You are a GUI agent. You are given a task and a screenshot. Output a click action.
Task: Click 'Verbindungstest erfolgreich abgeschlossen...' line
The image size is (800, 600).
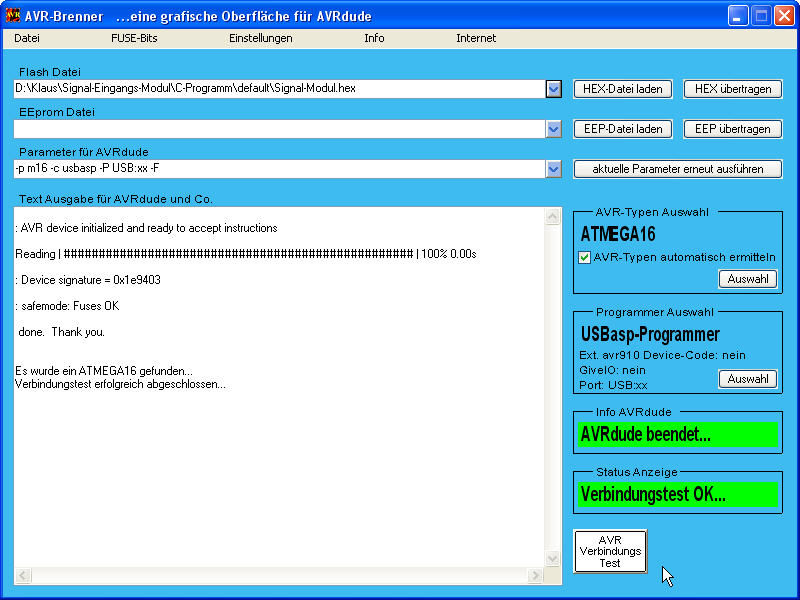coord(120,384)
